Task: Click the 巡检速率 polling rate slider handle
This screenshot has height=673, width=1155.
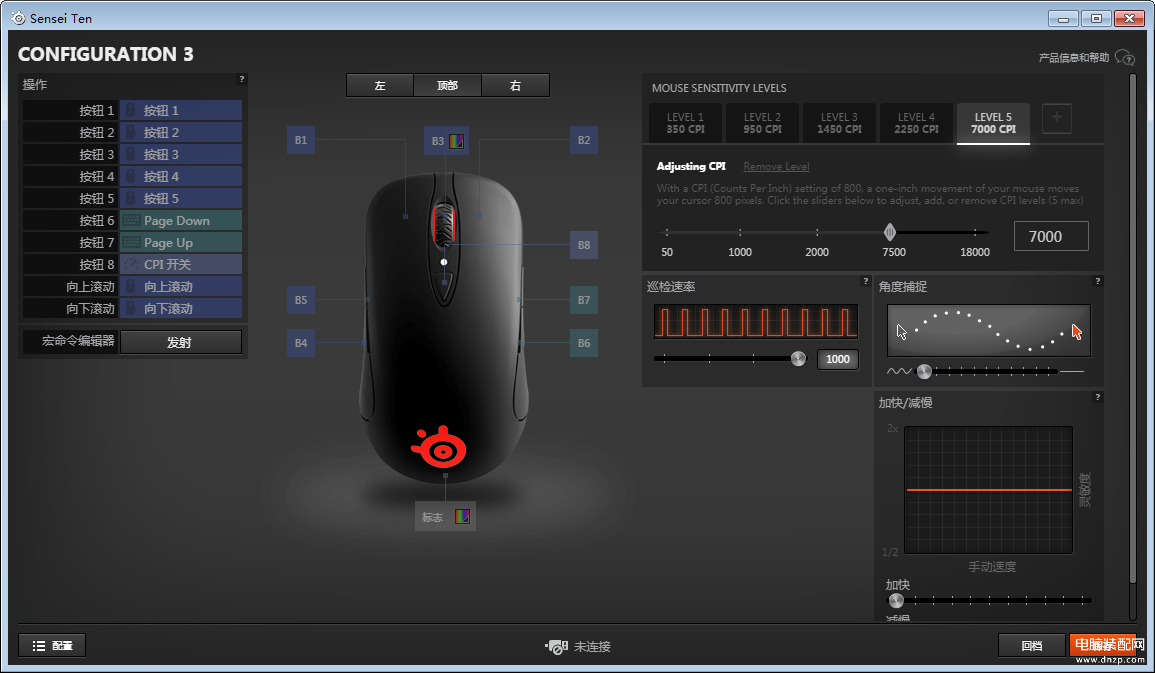Action: pyautogui.click(x=798, y=359)
